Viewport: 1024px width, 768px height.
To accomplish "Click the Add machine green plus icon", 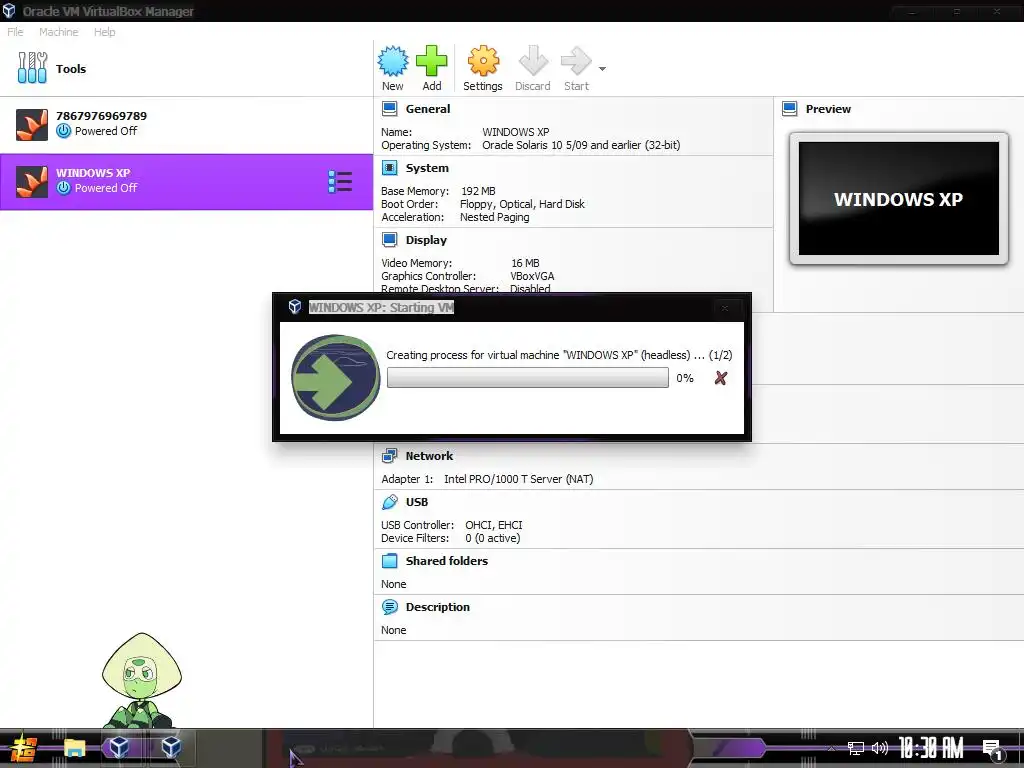I will [x=432, y=61].
